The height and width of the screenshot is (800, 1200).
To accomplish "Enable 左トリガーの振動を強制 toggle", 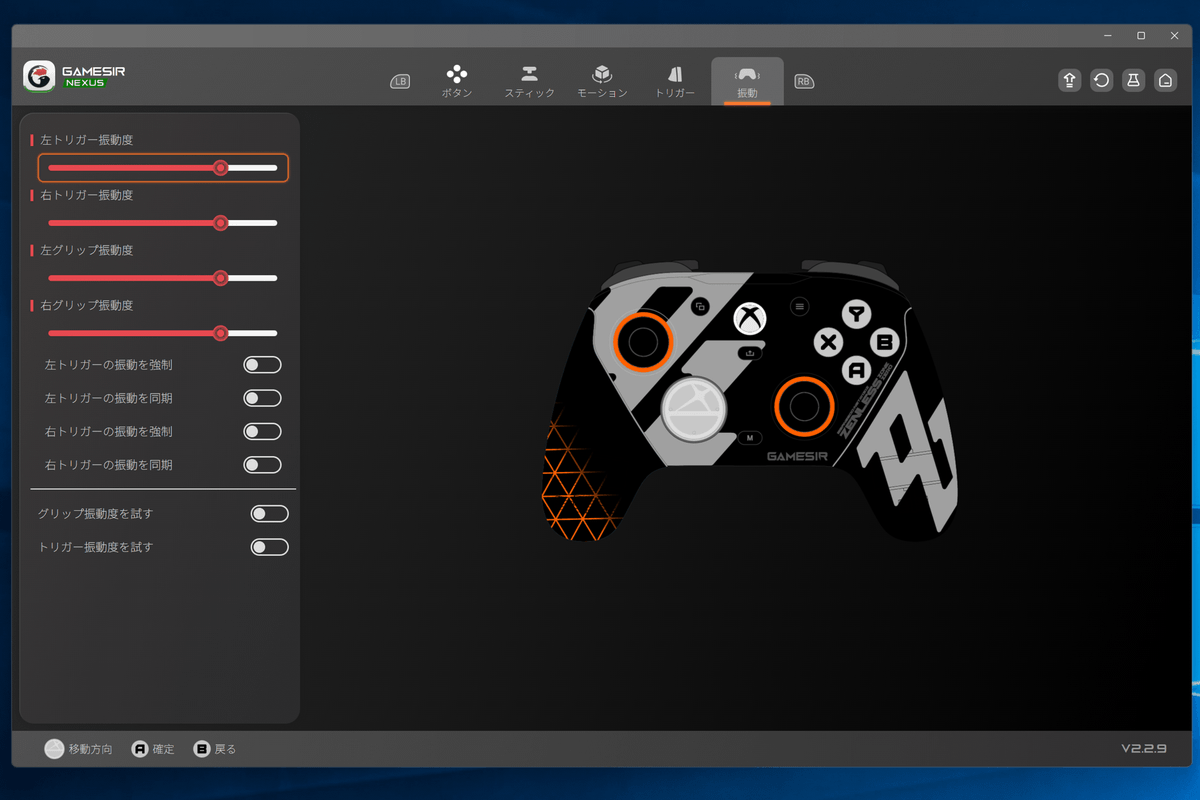I will click(x=262, y=365).
